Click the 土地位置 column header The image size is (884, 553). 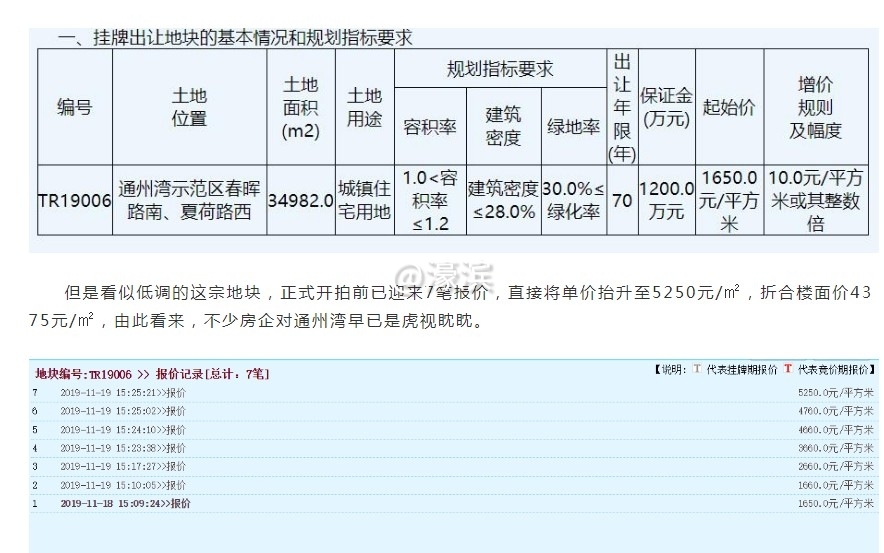click(189, 107)
